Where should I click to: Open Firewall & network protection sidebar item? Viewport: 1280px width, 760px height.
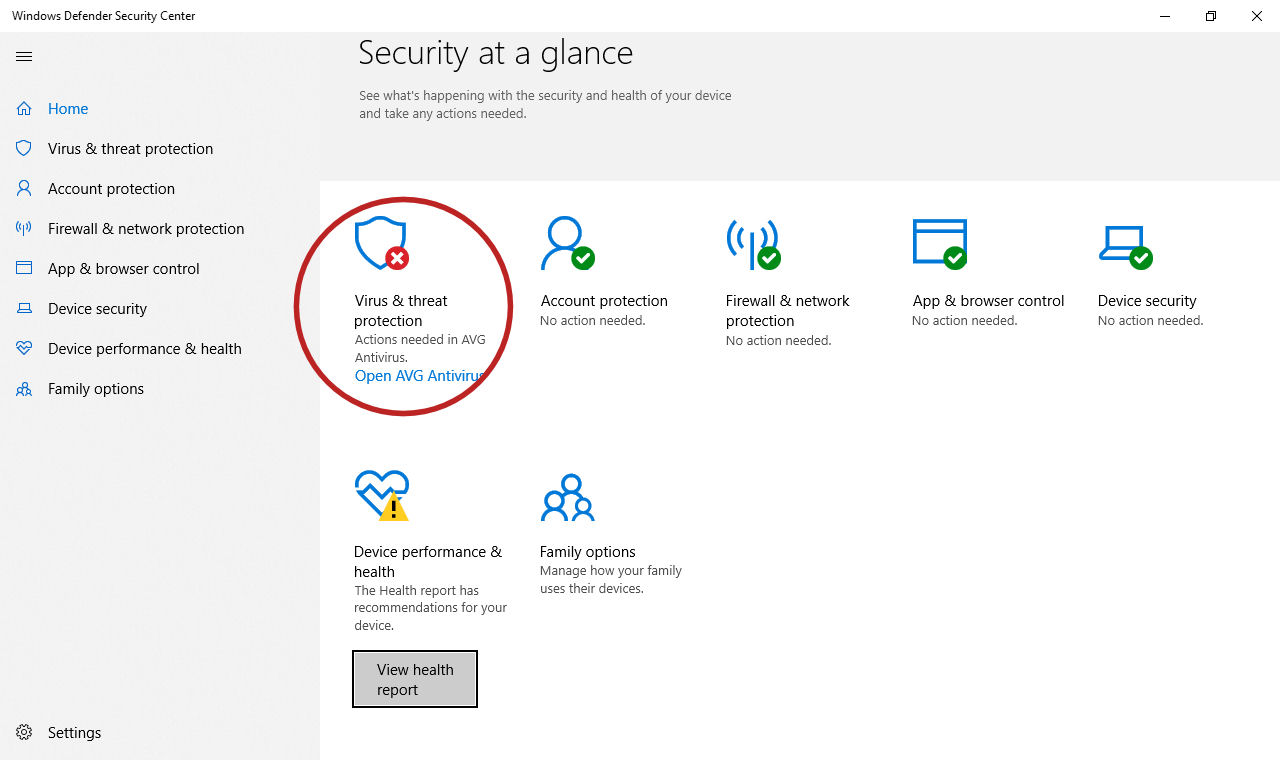point(146,228)
